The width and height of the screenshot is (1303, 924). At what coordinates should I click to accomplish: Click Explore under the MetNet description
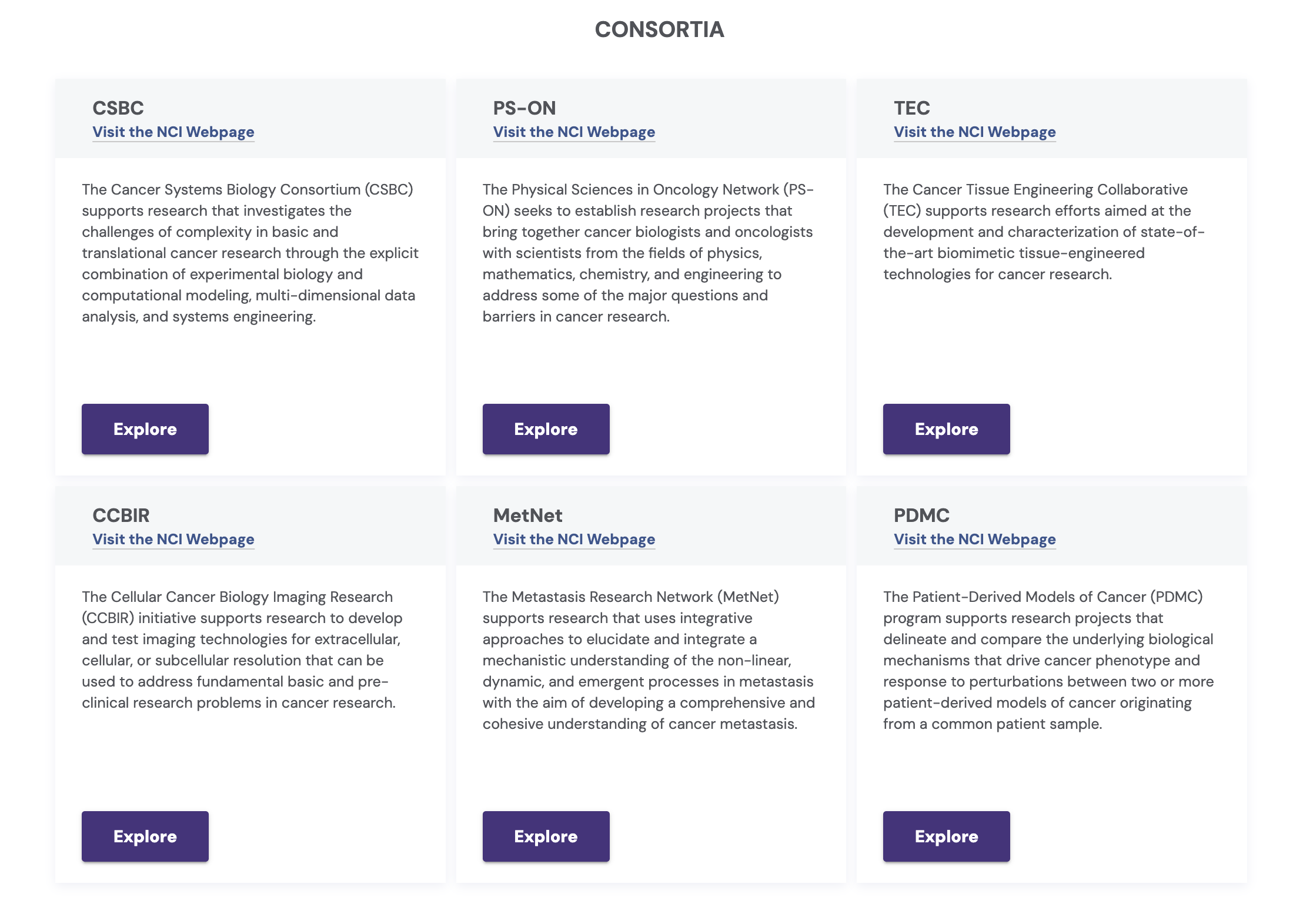pos(546,836)
